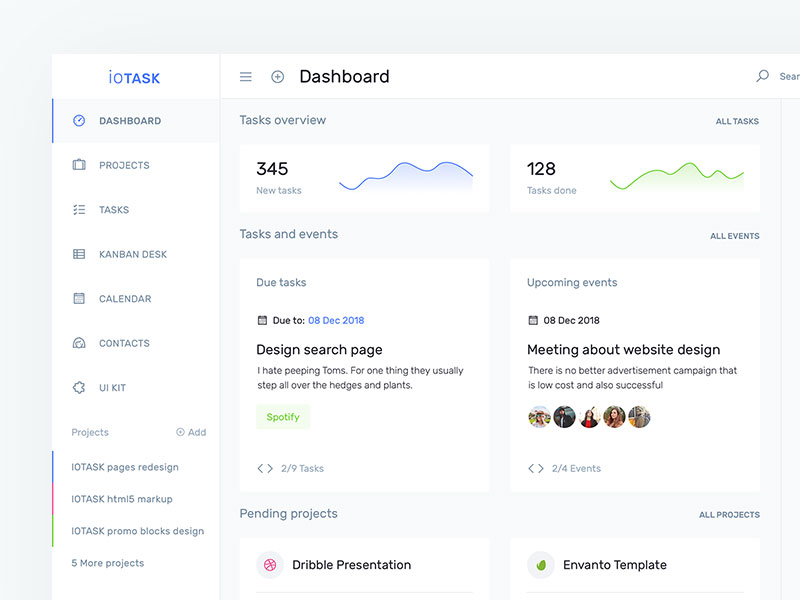
Task: Select the UI Kit sidebar icon
Action: tap(79, 387)
